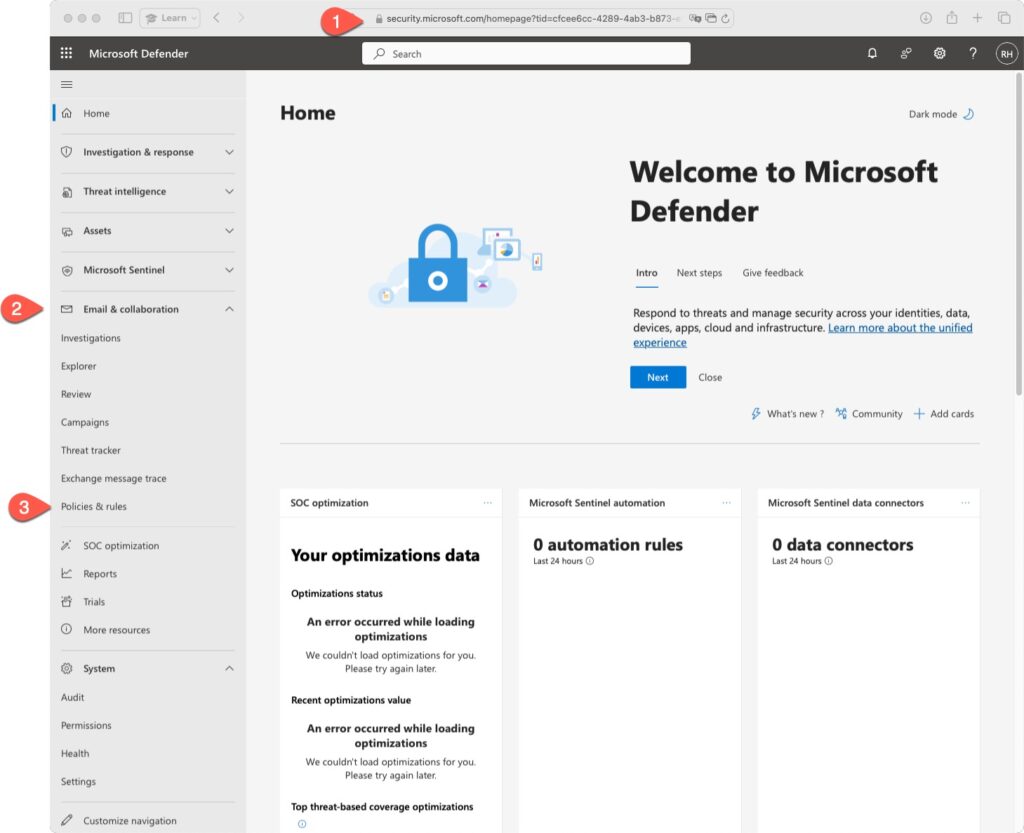The image size is (1024, 833).
Task: Open Learn more about unified experience link
Action: point(899,328)
